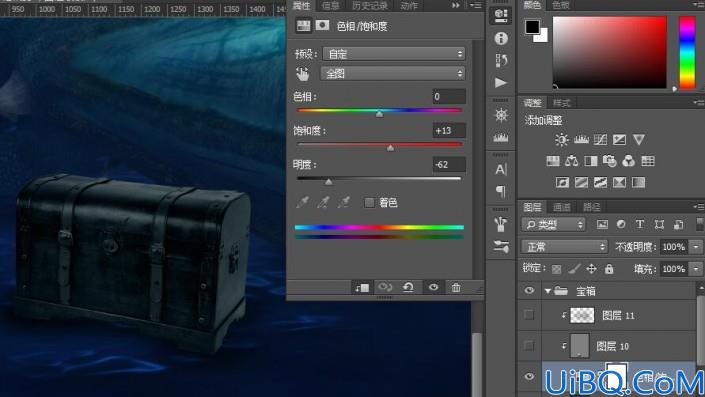This screenshot has height=397, width=705.
Task: Open the Properties panel flyout menu
Action: coord(476,5)
